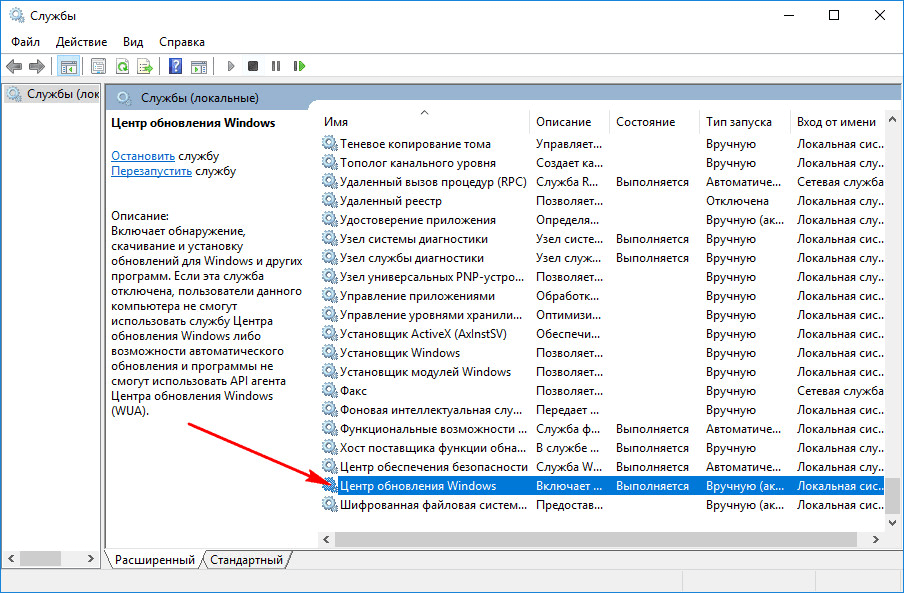This screenshot has height=593, width=904.
Task: Click the Локальная сис... logon of Шифрованная файловая система
Action: click(840, 505)
